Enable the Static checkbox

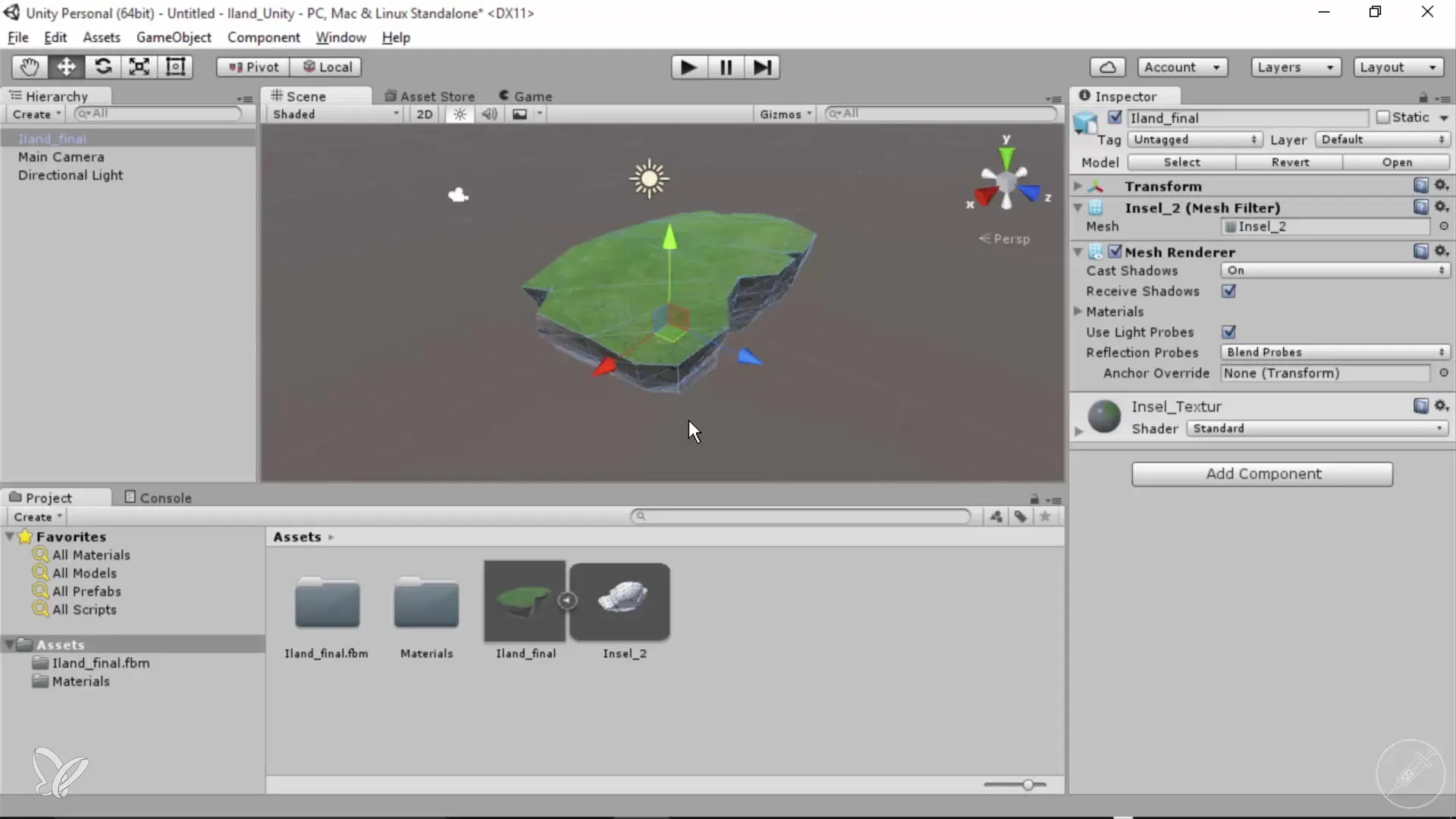(x=1383, y=118)
